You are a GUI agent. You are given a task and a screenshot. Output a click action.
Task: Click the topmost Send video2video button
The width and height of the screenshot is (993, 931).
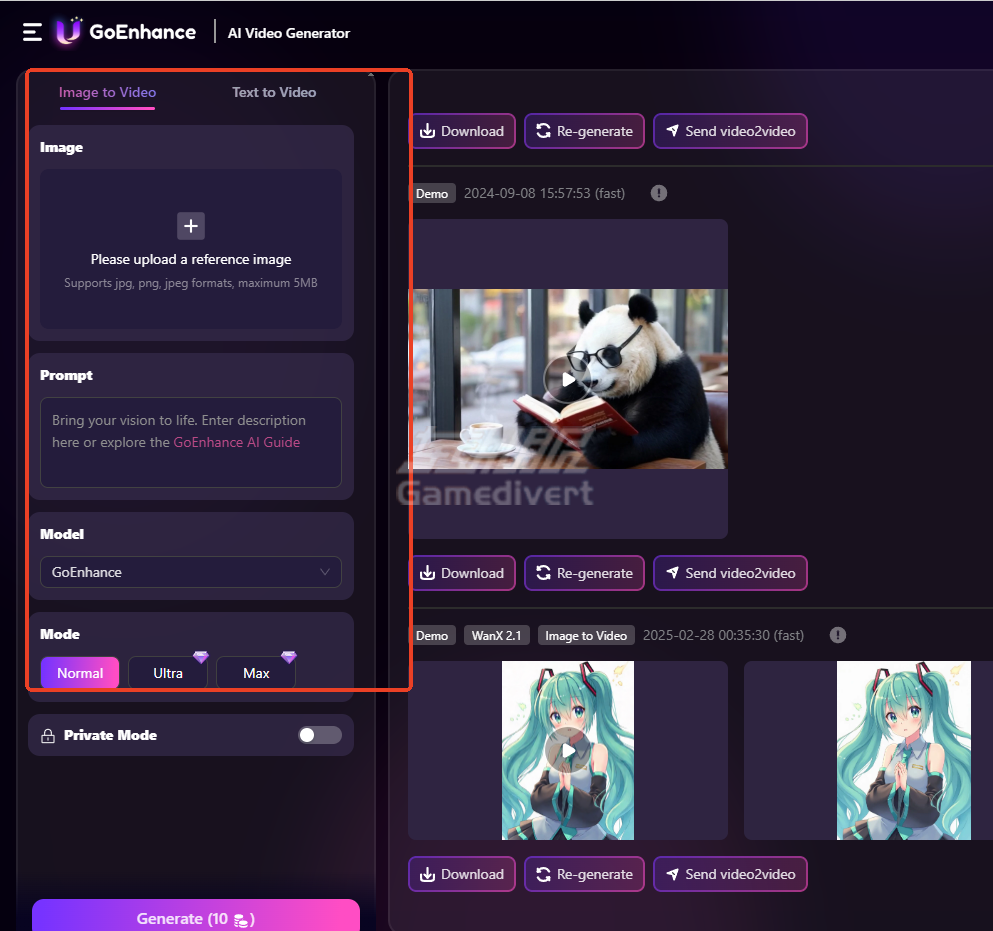[730, 131]
